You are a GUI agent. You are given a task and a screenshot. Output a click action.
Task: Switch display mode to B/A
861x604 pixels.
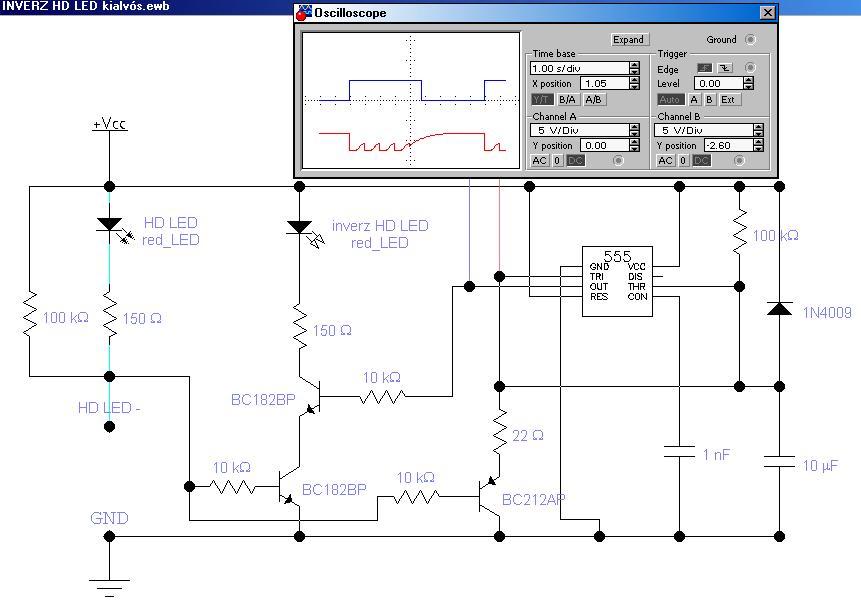[567, 99]
